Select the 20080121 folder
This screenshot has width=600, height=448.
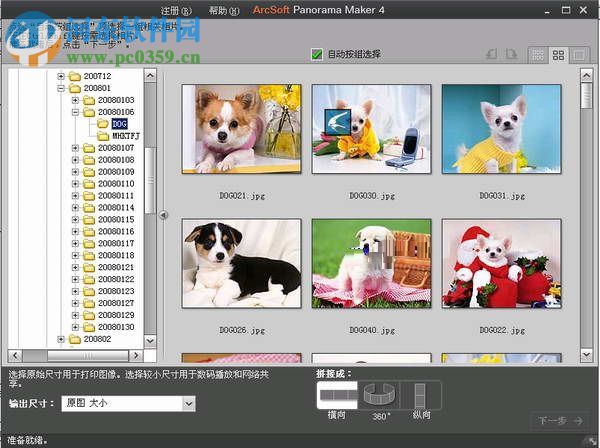pos(116,267)
